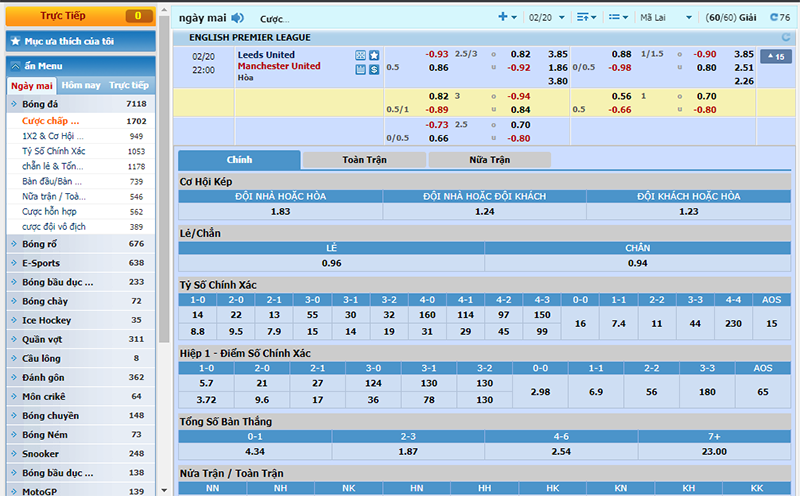This screenshot has width=800, height=496.
Task: Click the sidebar vertical scrollbar
Action: pyautogui.click(x=163, y=300)
